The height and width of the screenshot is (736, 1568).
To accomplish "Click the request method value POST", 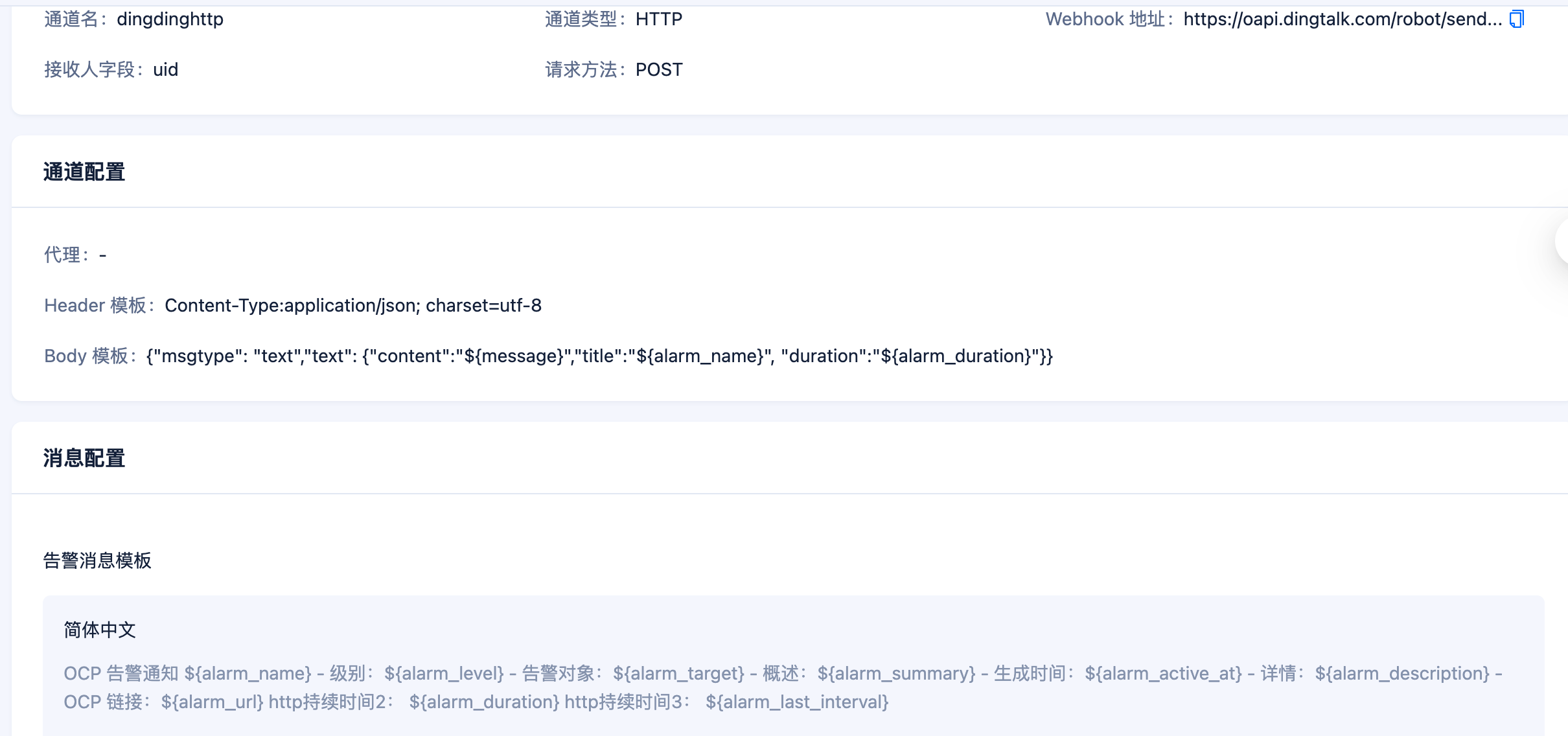I will [x=658, y=70].
